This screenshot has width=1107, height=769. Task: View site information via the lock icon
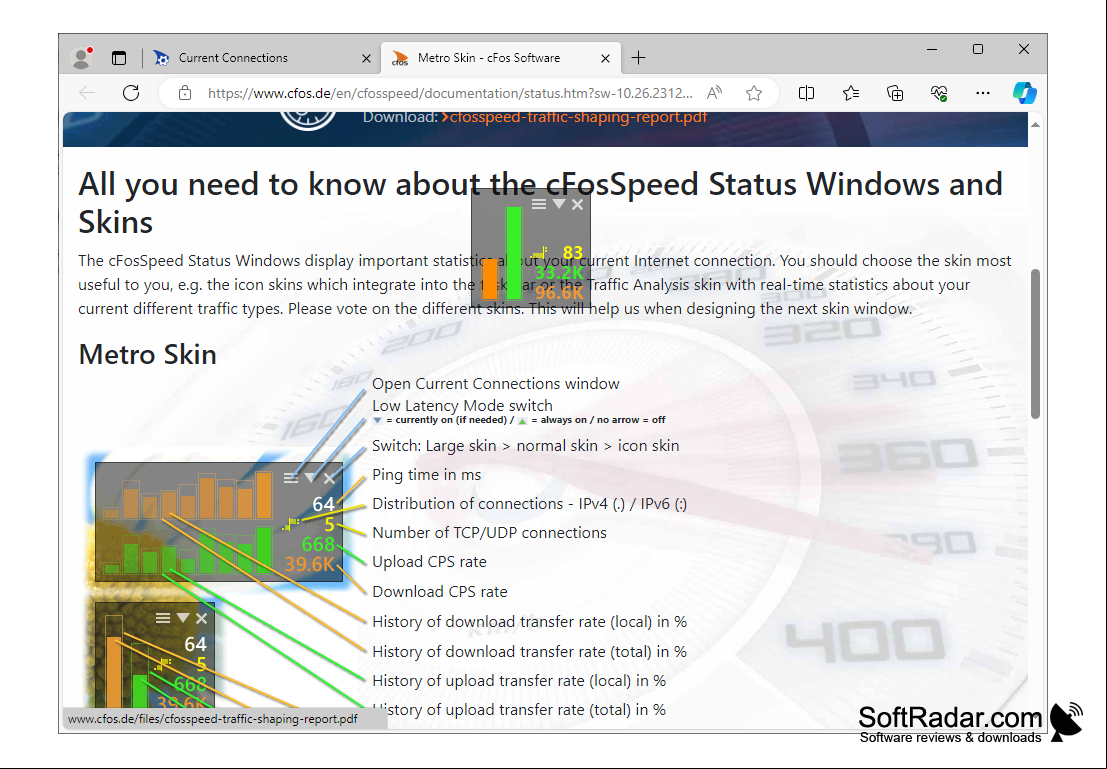click(x=185, y=93)
